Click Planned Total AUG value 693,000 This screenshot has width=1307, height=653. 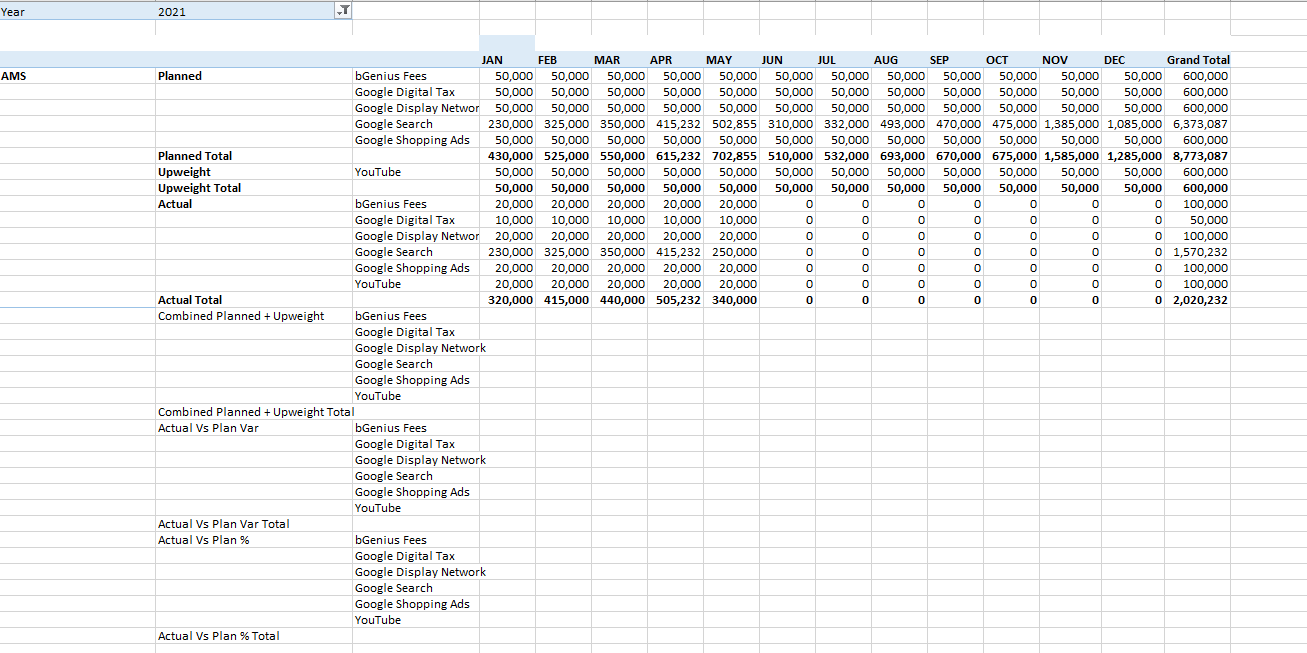click(x=902, y=156)
